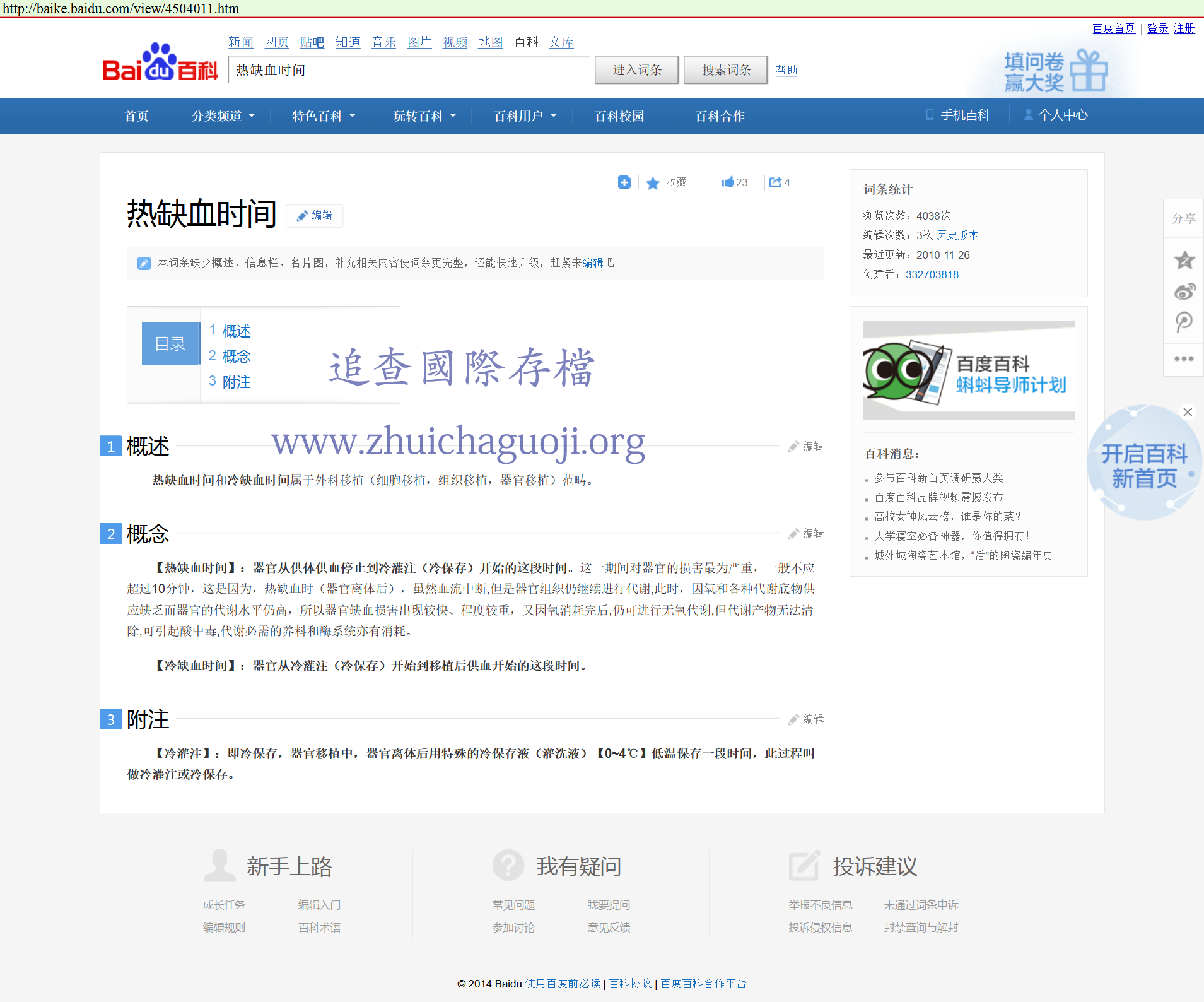Viewport: 1204px width, 1002px height.
Task: Click the blue plus icon above the title
Action: coord(624,182)
